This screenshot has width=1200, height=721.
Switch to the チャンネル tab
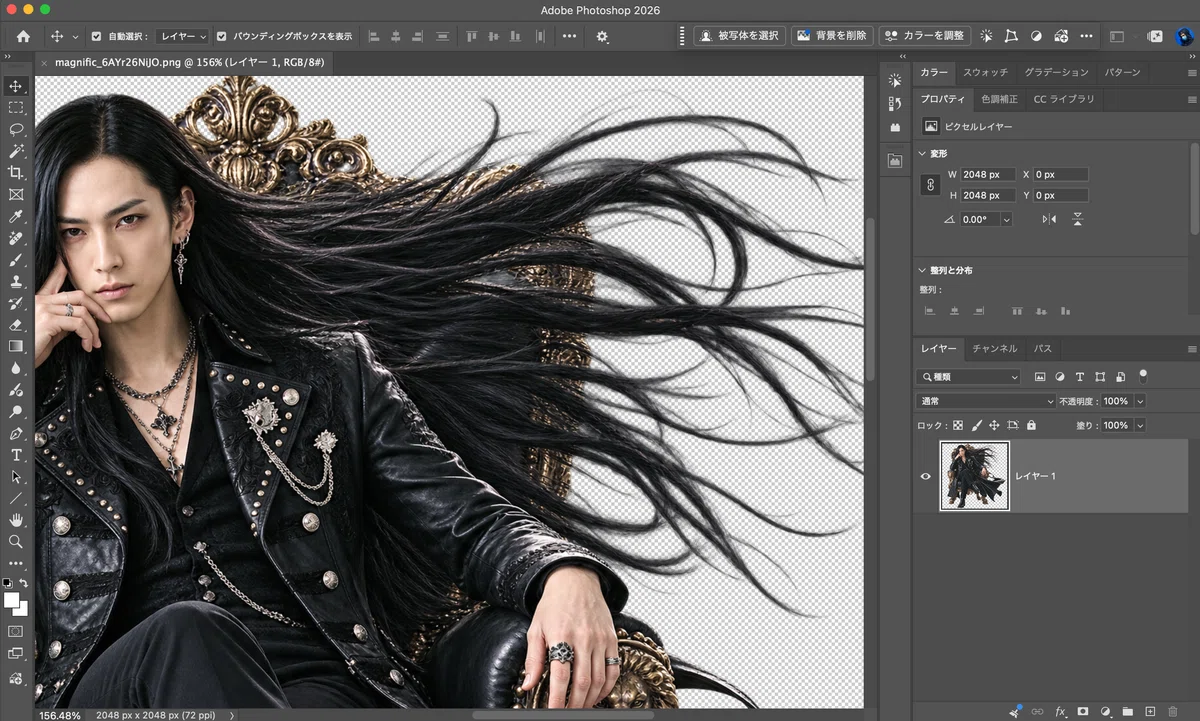point(994,349)
